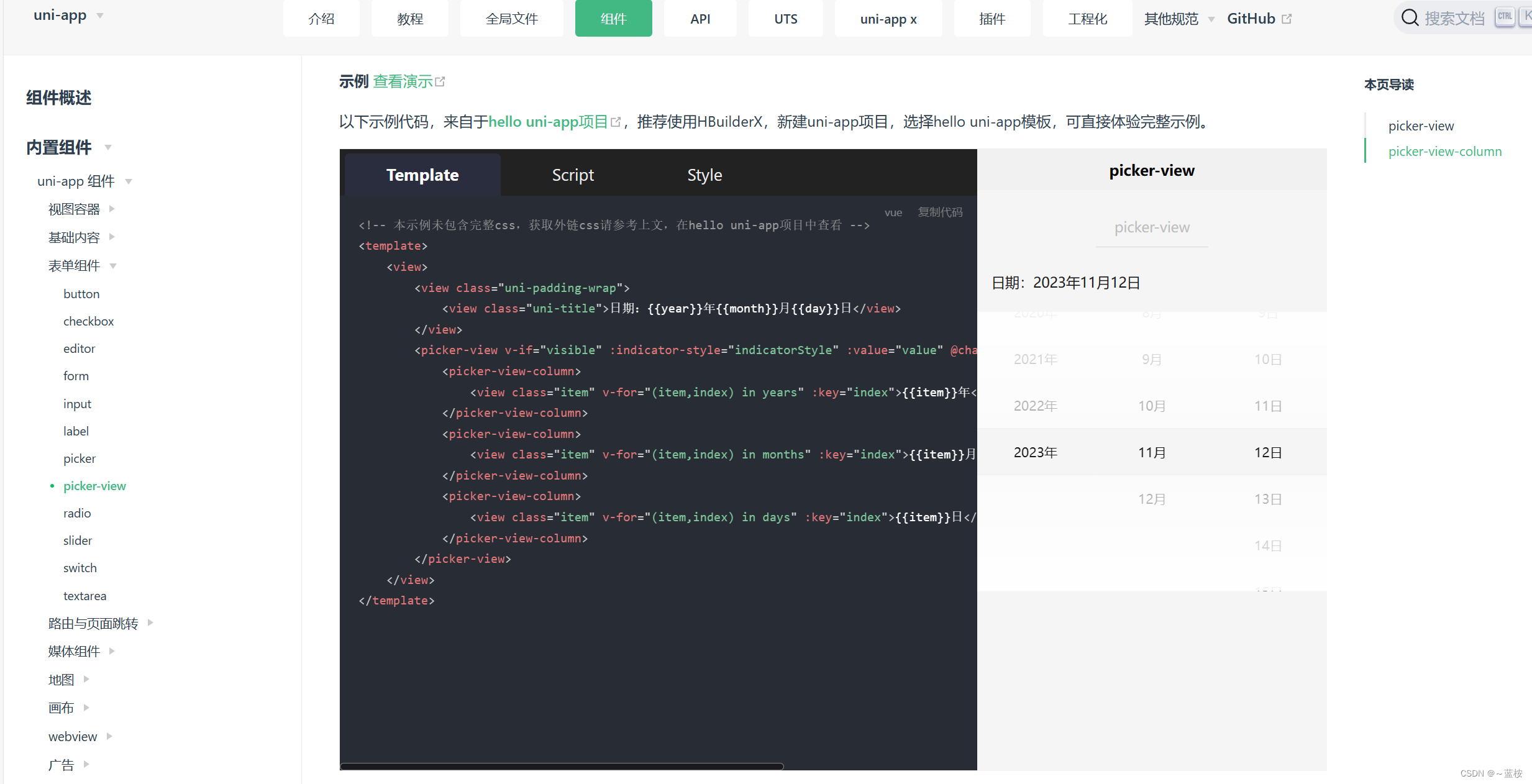Open the form component page

coord(76,376)
